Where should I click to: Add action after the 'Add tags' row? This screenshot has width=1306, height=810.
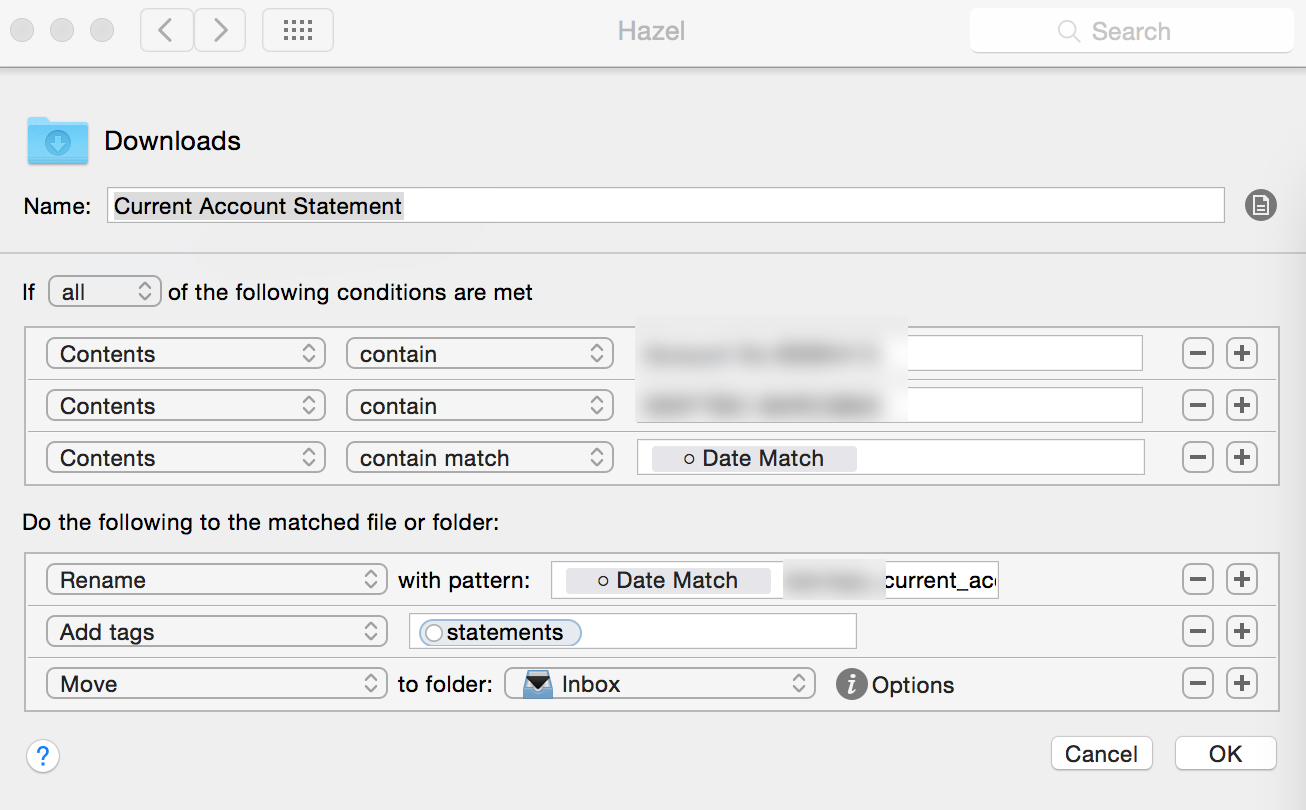coord(1241,631)
